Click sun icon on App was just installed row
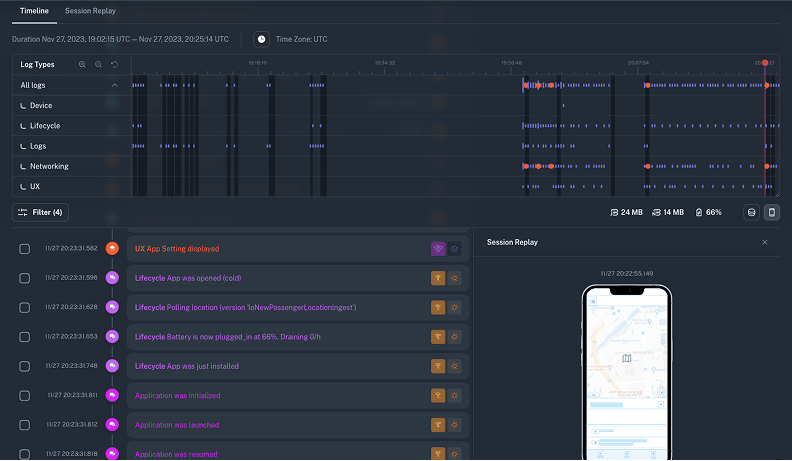 455,366
